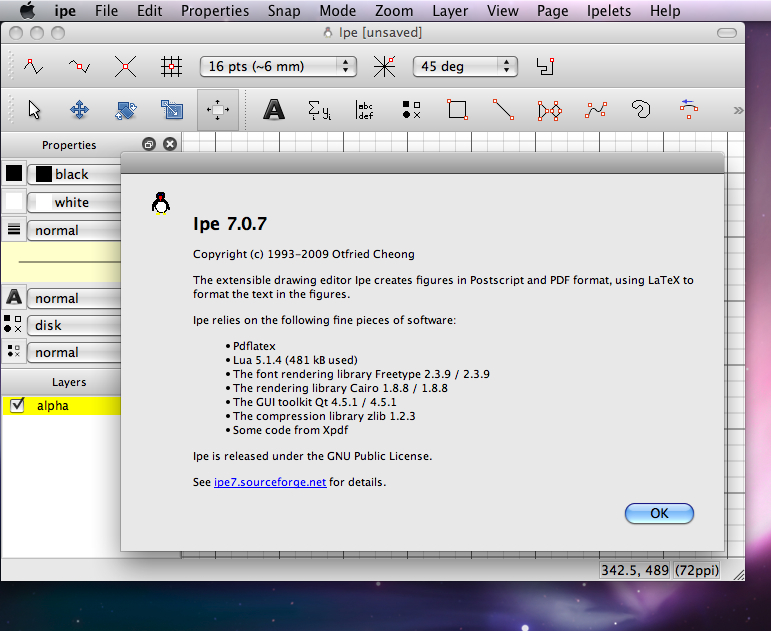The image size is (771, 631).
Task: Click the black stroke color swatch
Action: 14,173
